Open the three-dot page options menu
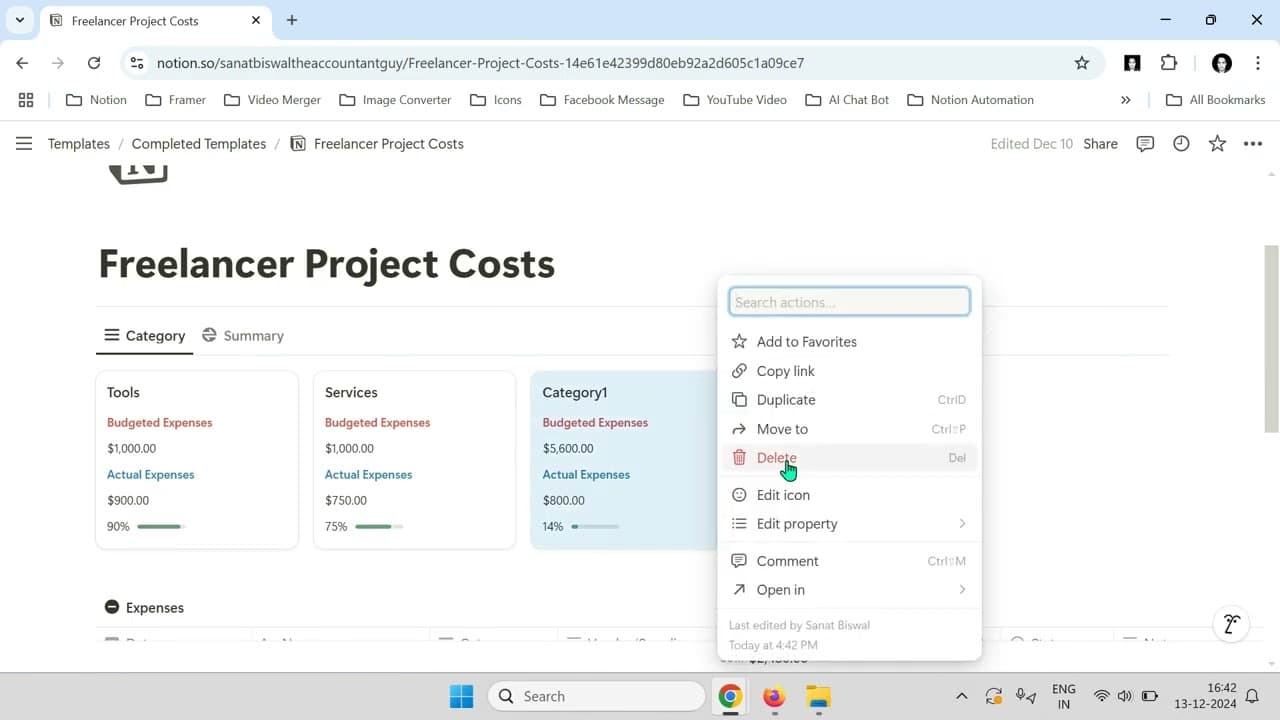This screenshot has width=1280, height=720. coord(1252,144)
